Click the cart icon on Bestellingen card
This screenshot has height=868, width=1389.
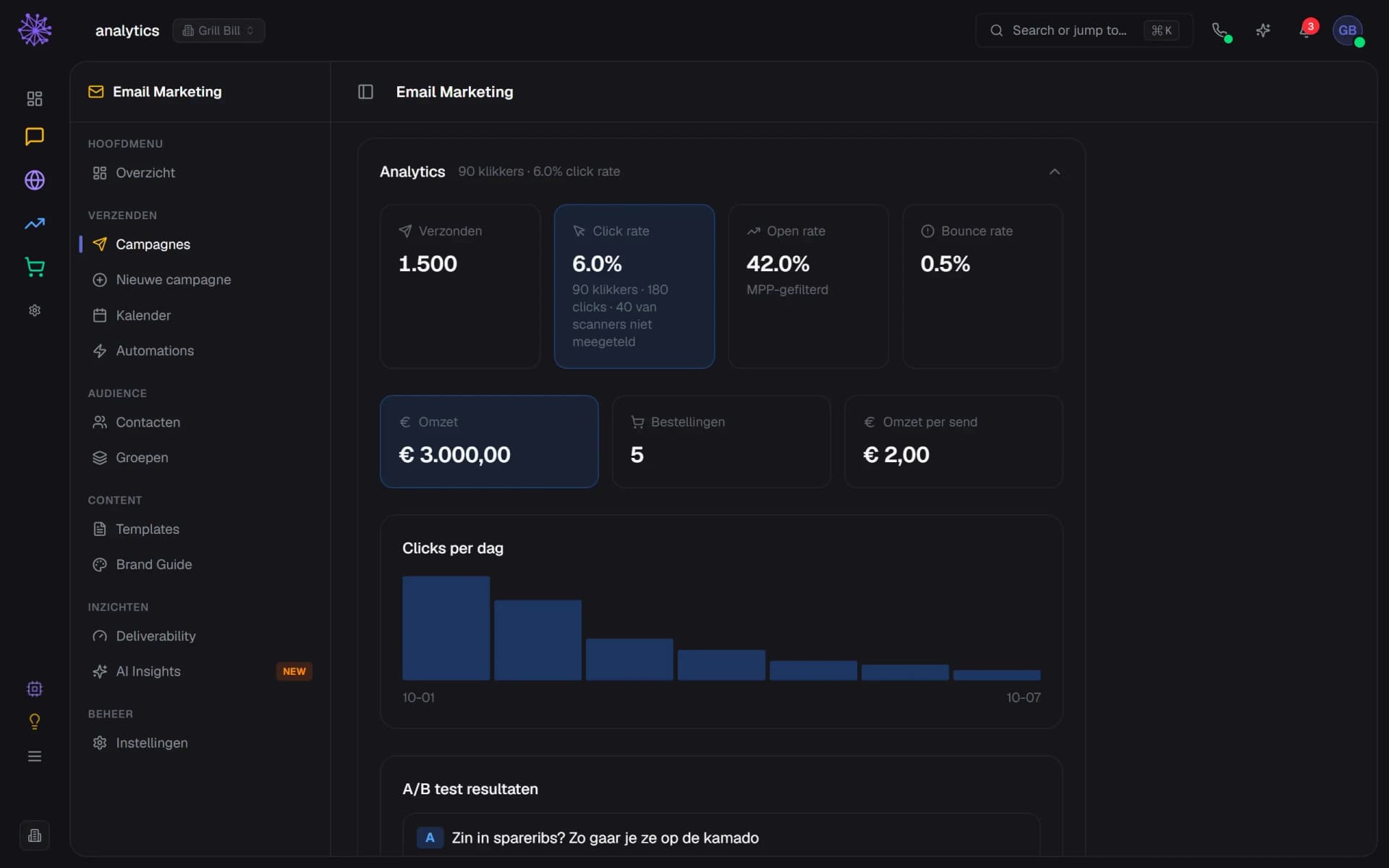pos(637,422)
